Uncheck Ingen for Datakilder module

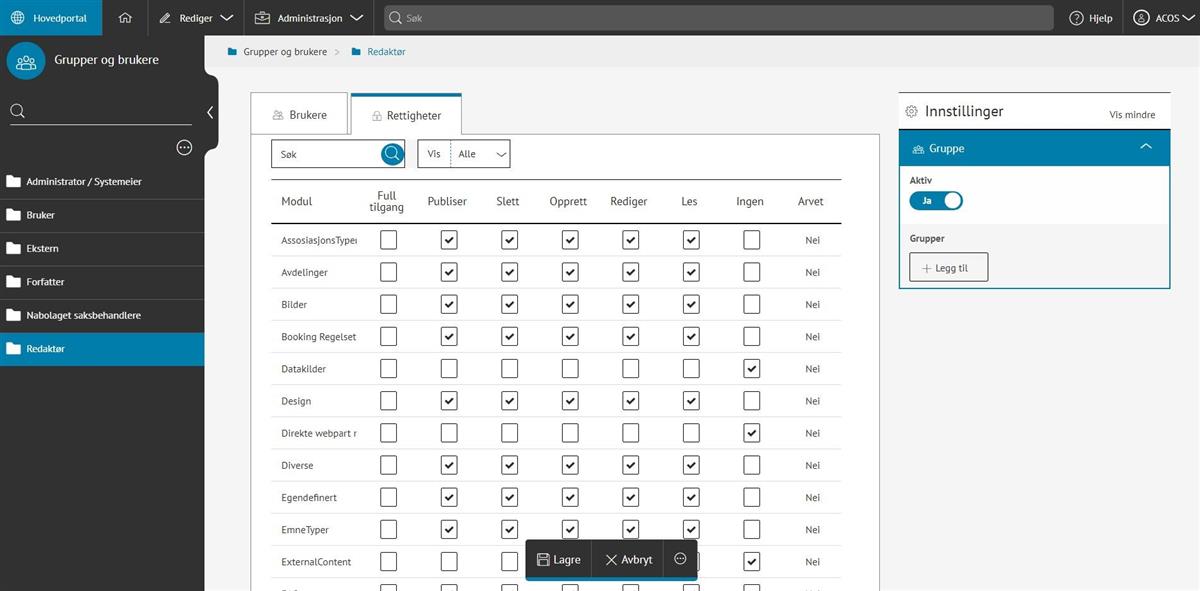pos(751,369)
